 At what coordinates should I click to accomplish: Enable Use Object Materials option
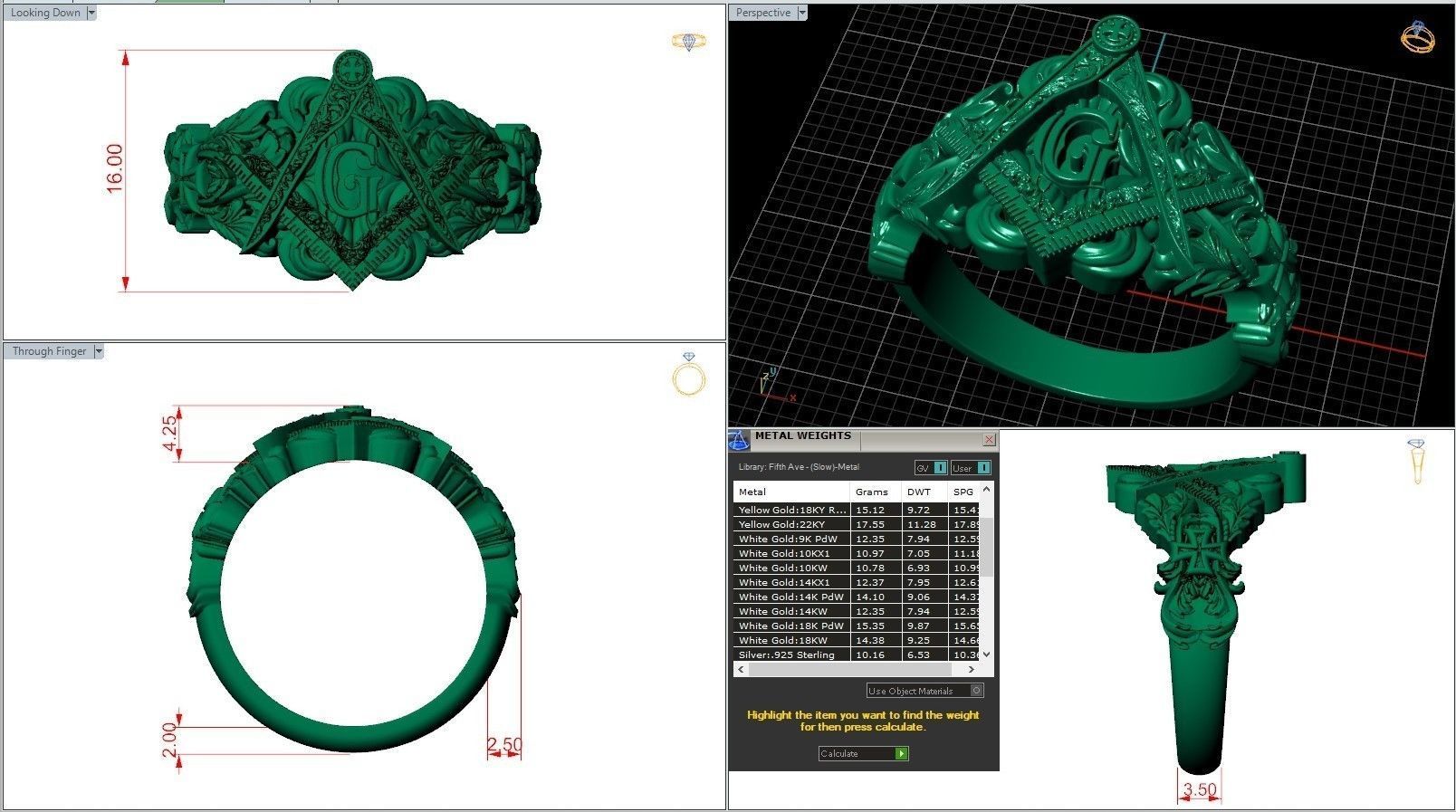pyautogui.click(x=924, y=691)
